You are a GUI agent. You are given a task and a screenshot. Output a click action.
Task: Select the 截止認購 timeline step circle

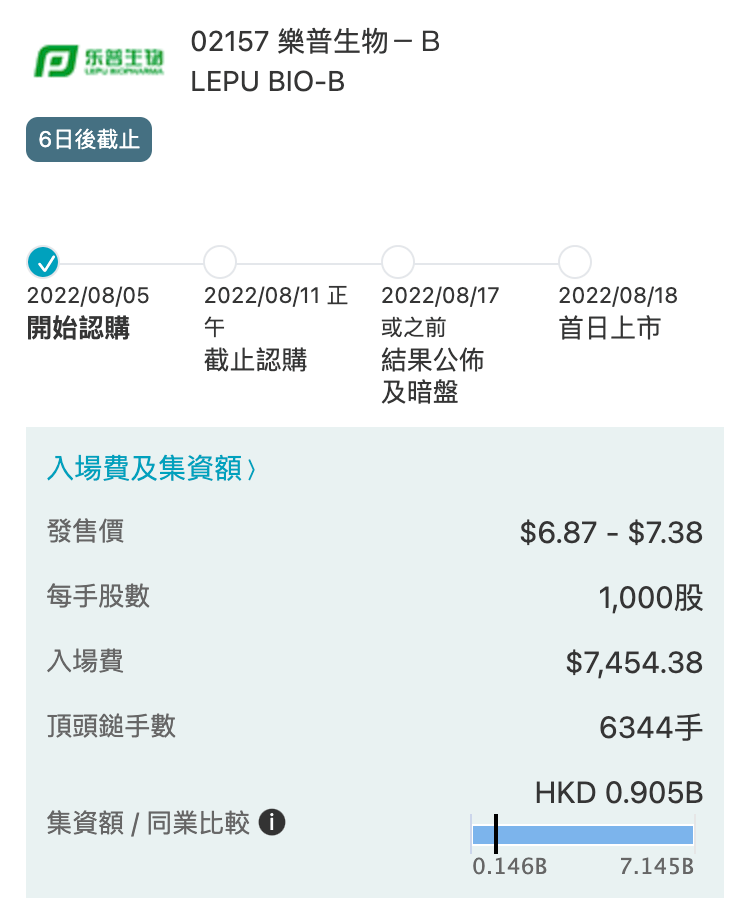220,262
